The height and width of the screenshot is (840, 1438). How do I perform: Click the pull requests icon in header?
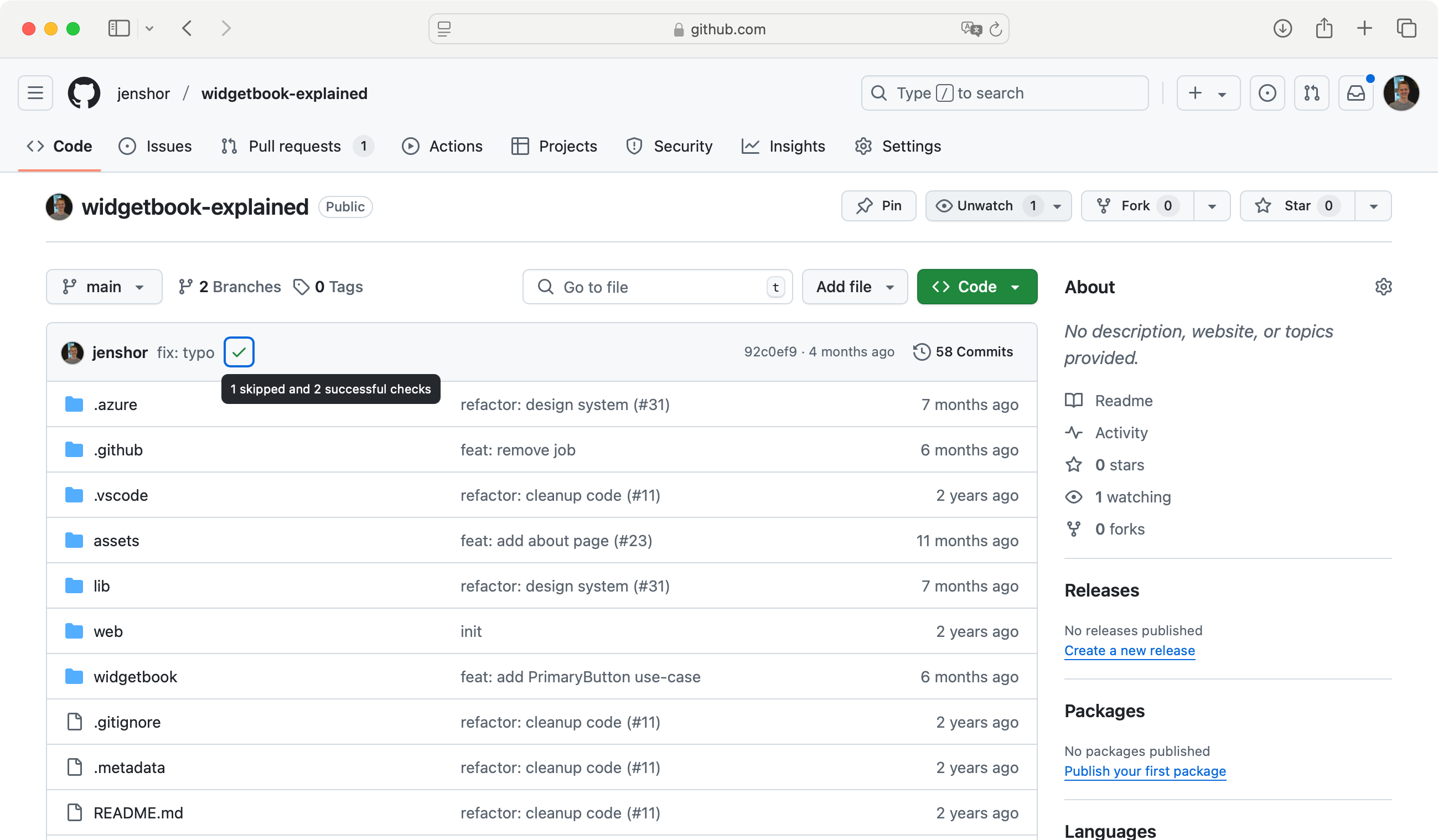click(x=1311, y=93)
